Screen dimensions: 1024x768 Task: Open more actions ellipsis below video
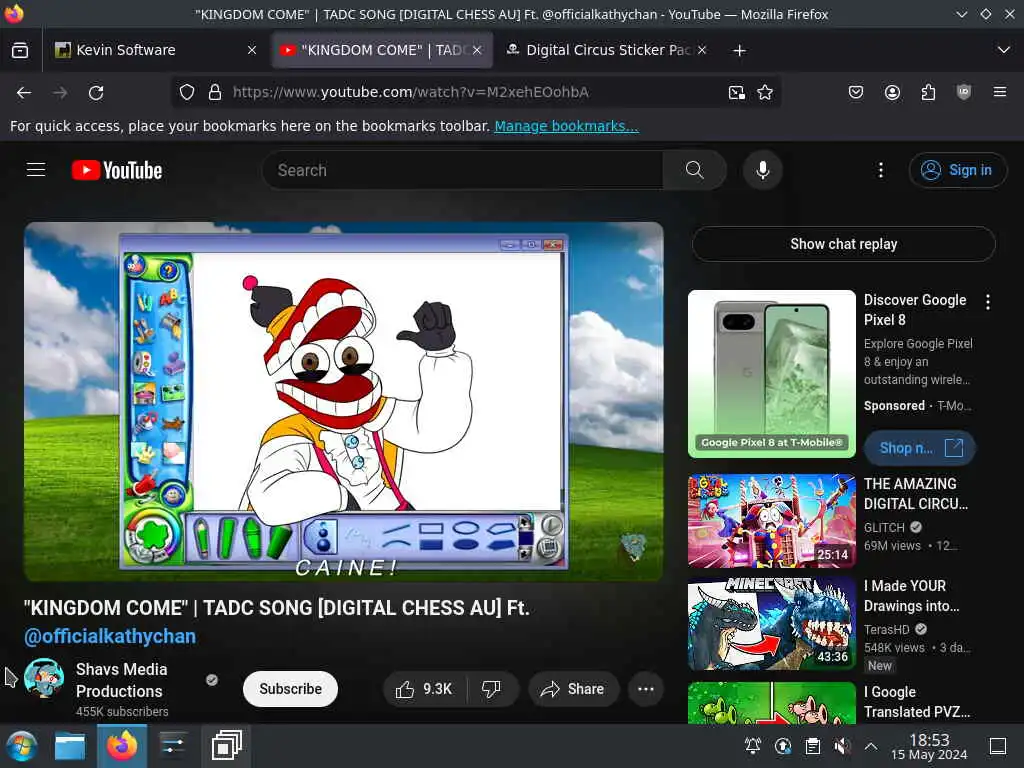point(645,689)
